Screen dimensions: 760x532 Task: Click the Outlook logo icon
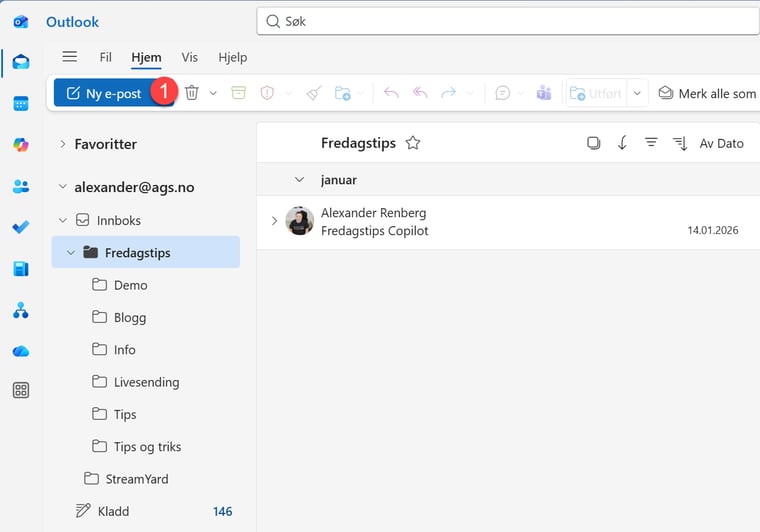pyautogui.click(x=21, y=22)
